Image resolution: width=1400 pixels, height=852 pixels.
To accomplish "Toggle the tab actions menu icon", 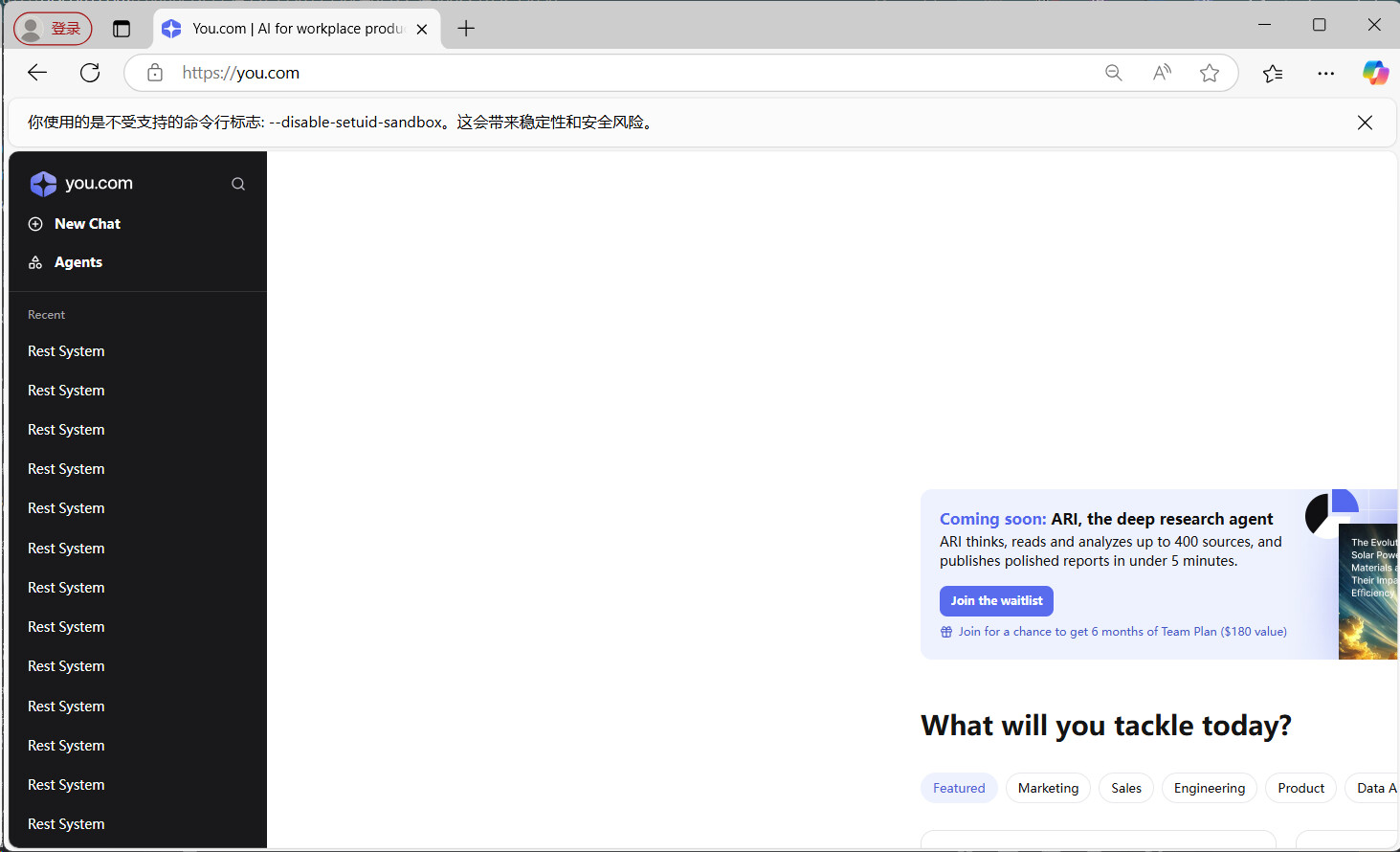I will 122,29.
